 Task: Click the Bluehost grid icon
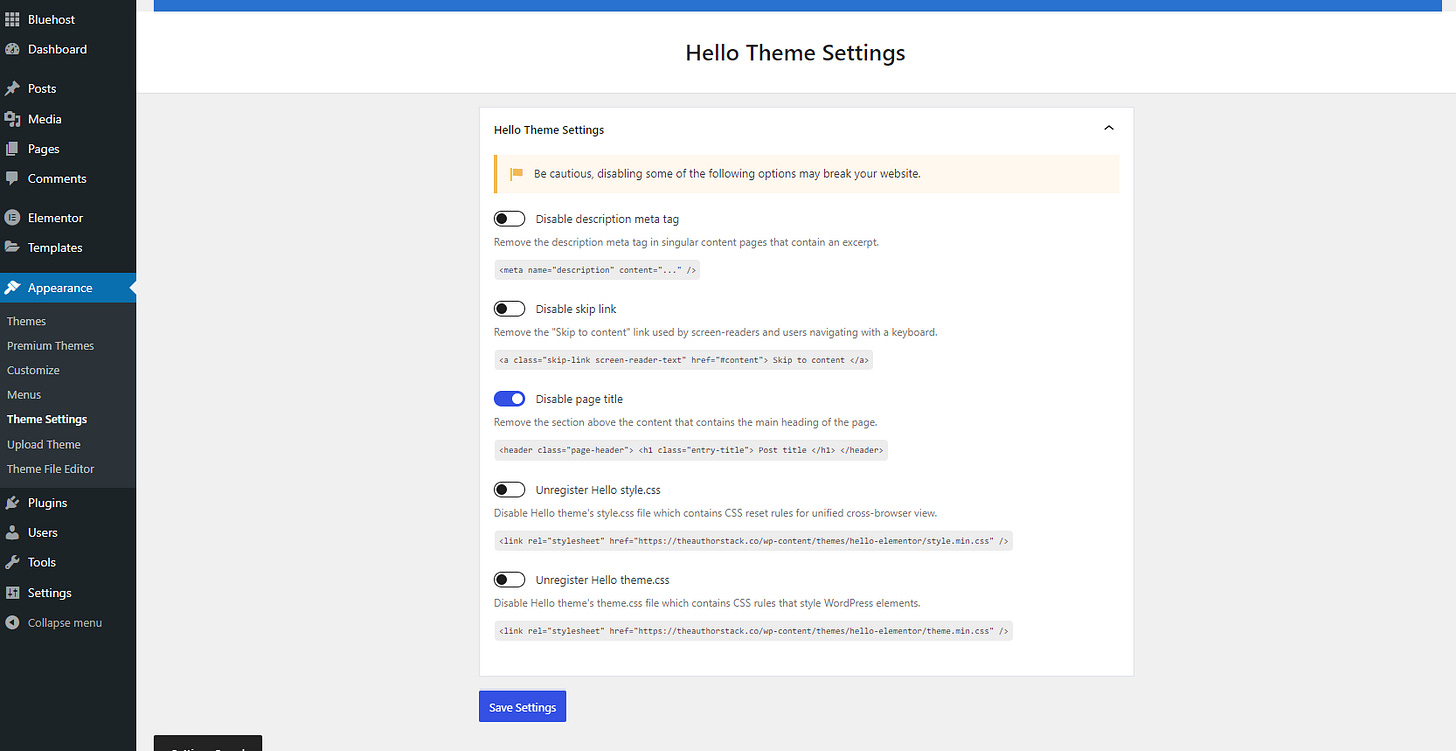tap(12, 19)
